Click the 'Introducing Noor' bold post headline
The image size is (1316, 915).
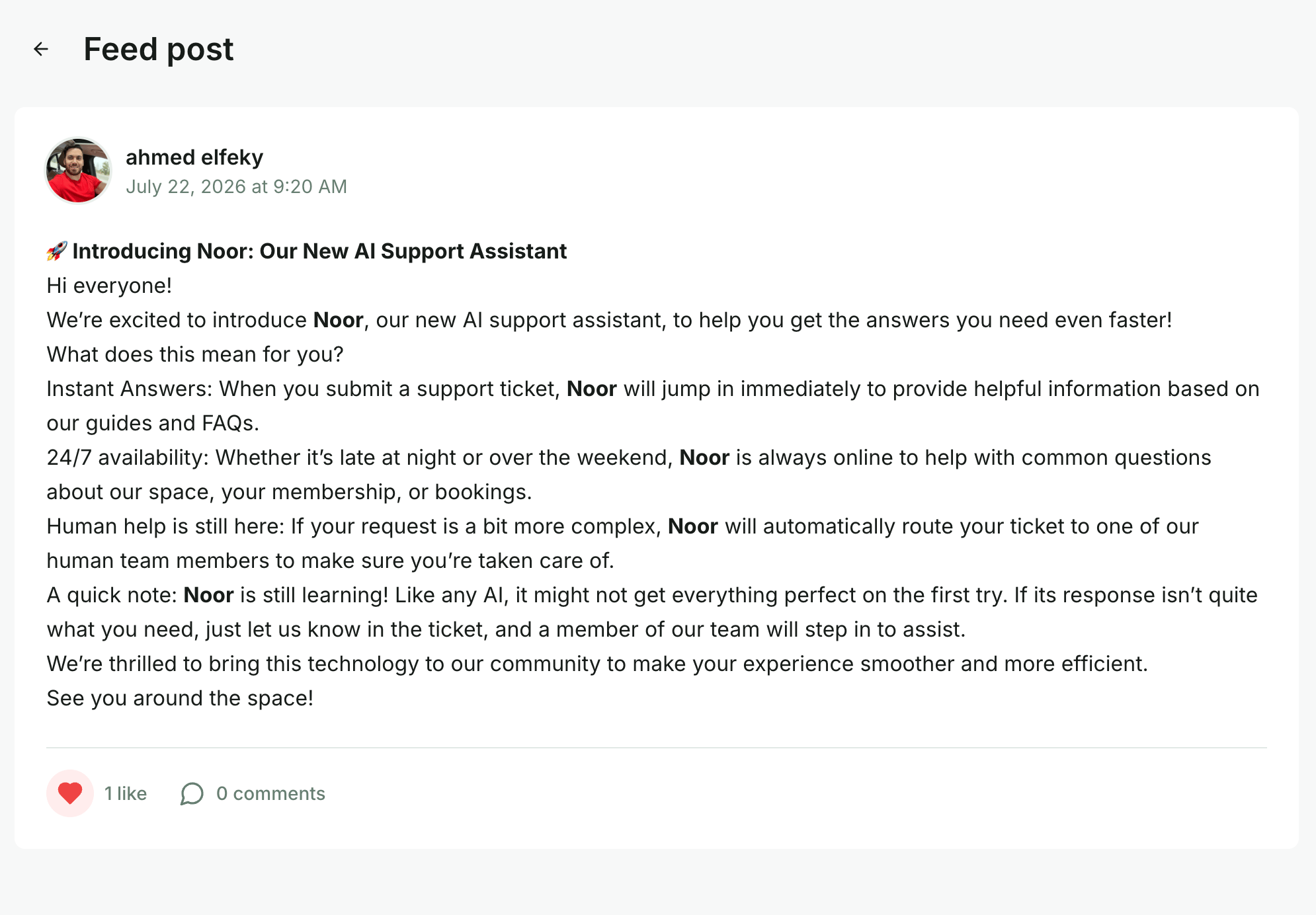click(x=319, y=251)
